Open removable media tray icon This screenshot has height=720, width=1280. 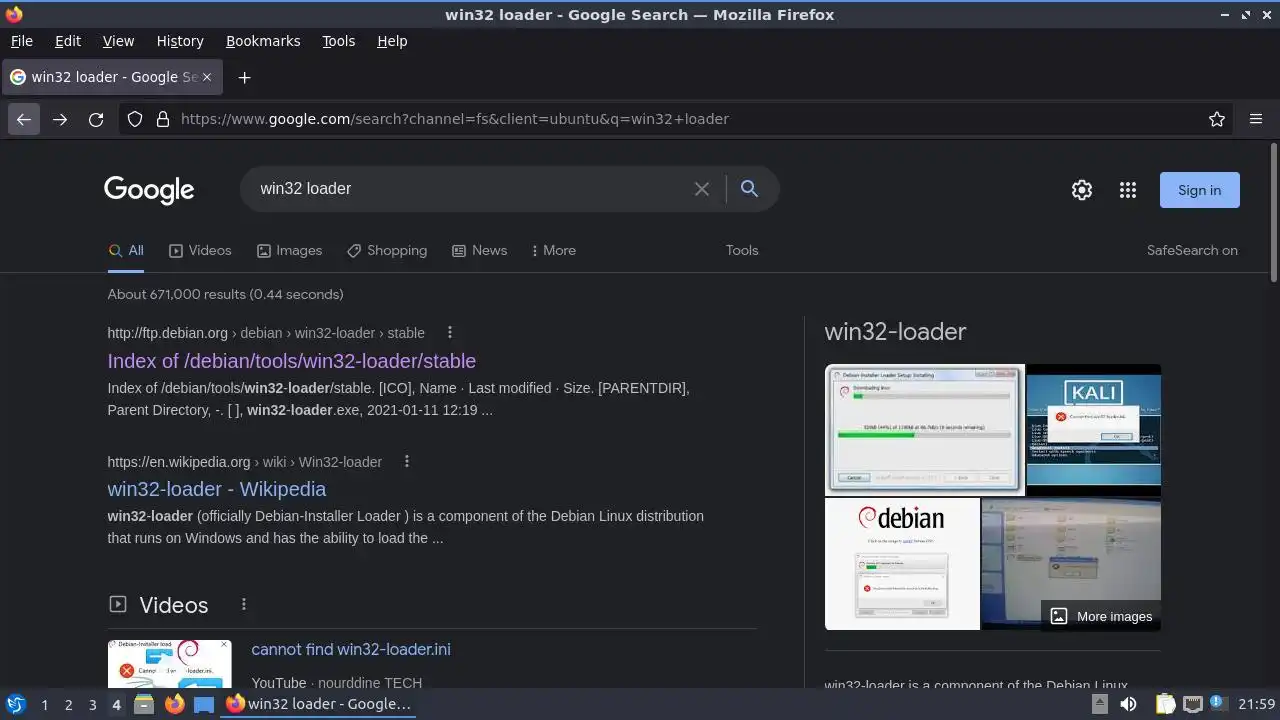pyautogui.click(x=1099, y=704)
